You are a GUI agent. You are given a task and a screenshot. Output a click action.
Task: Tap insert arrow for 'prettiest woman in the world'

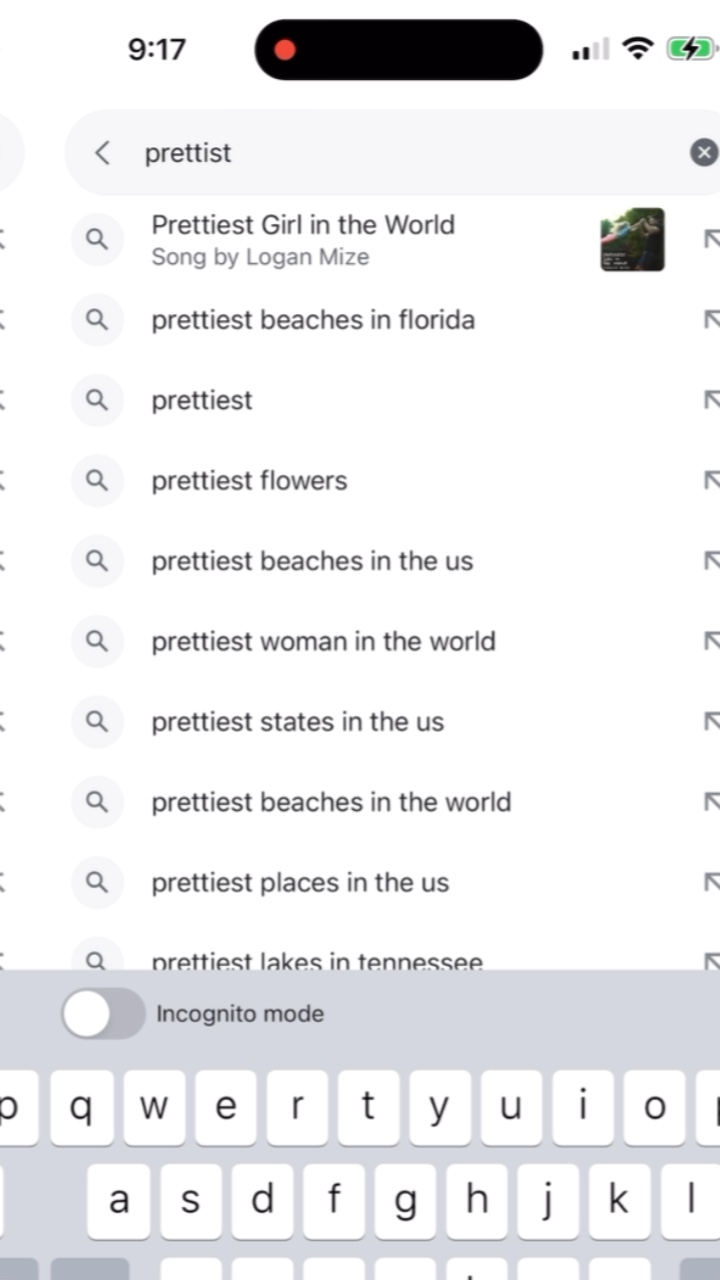pyautogui.click(x=712, y=641)
